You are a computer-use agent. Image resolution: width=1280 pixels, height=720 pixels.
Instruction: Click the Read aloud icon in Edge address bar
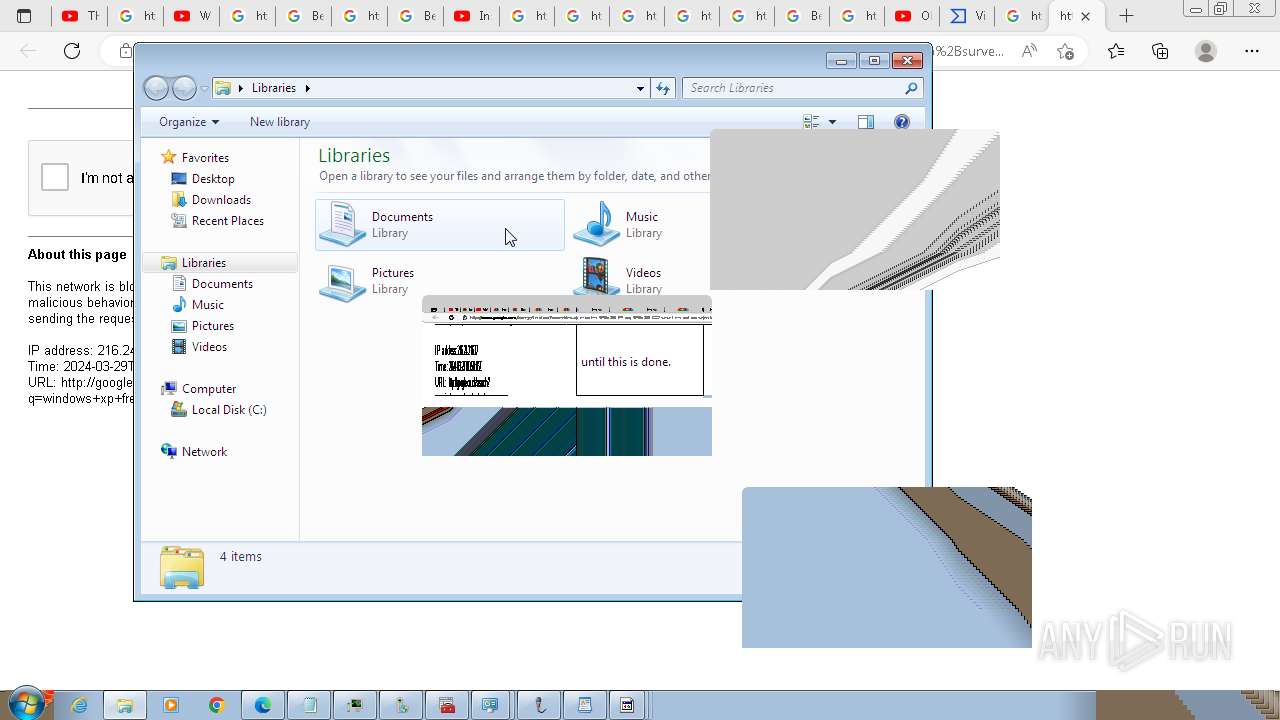(1029, 51)
